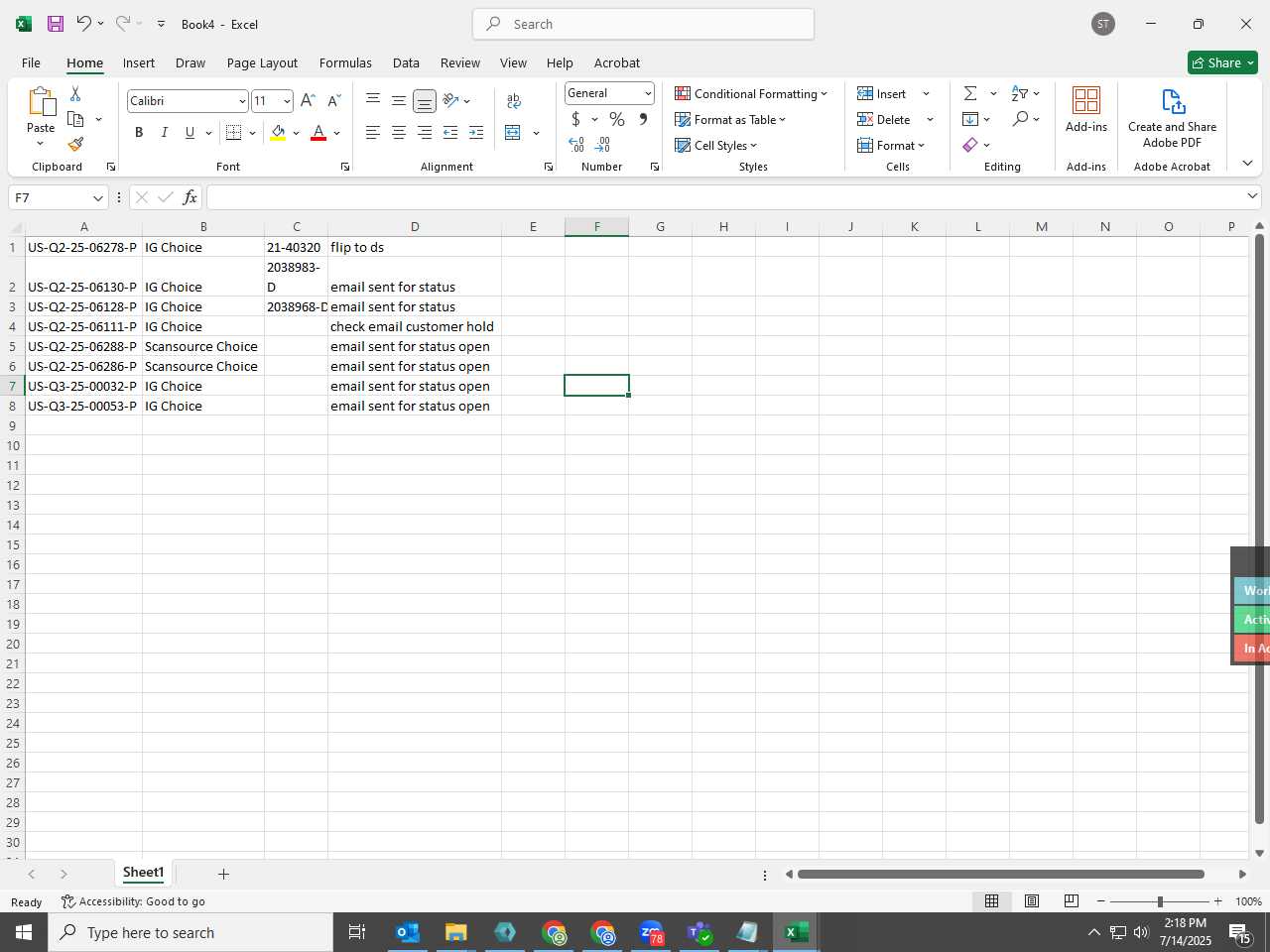Switch to the Page Layout tab
Viewport: 1270px width, 952px height.
pyautogui.click(x=262, y=62)
